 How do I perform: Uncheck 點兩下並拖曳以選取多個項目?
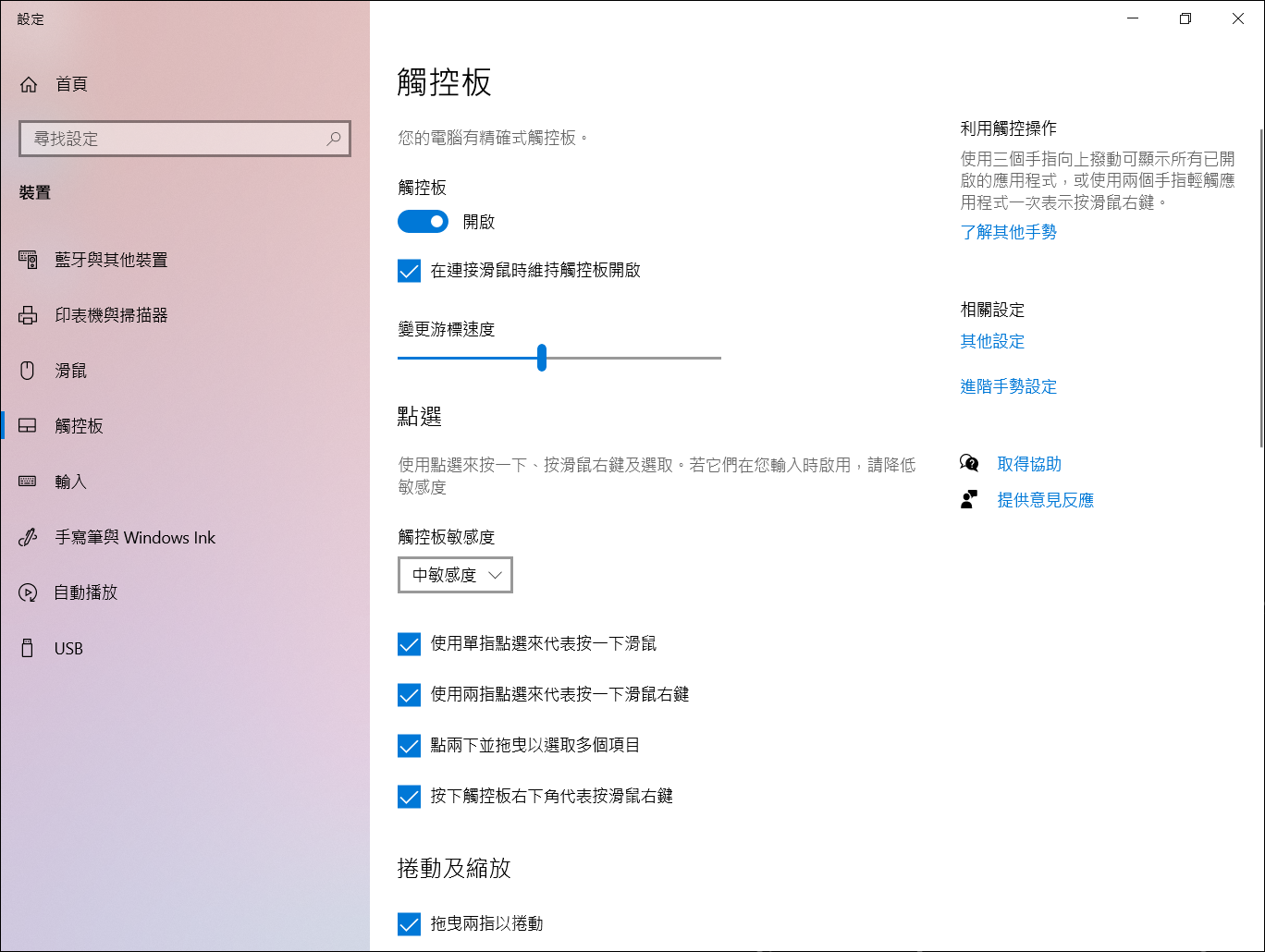coord(409,746)
